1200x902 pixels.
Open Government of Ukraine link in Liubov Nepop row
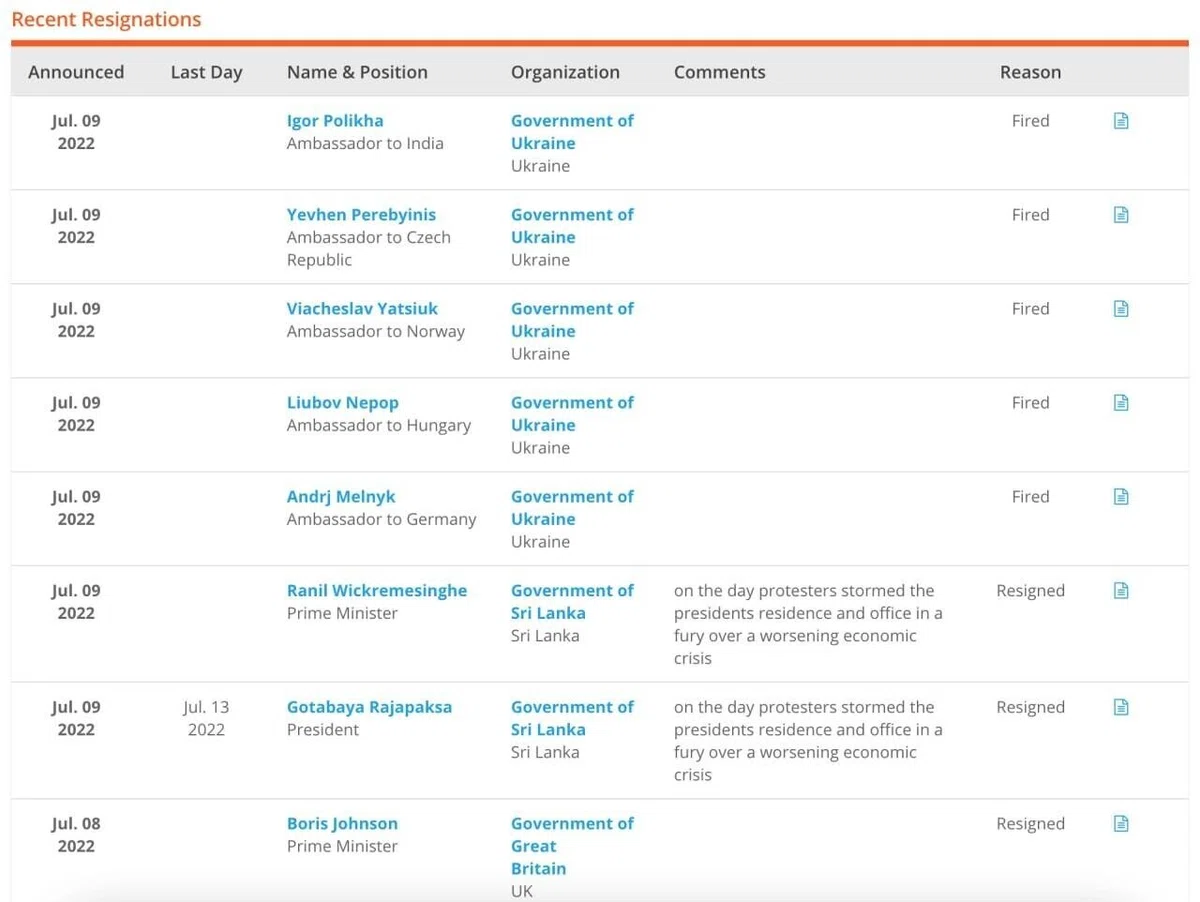pyautogui.click(x=572, y=414)
